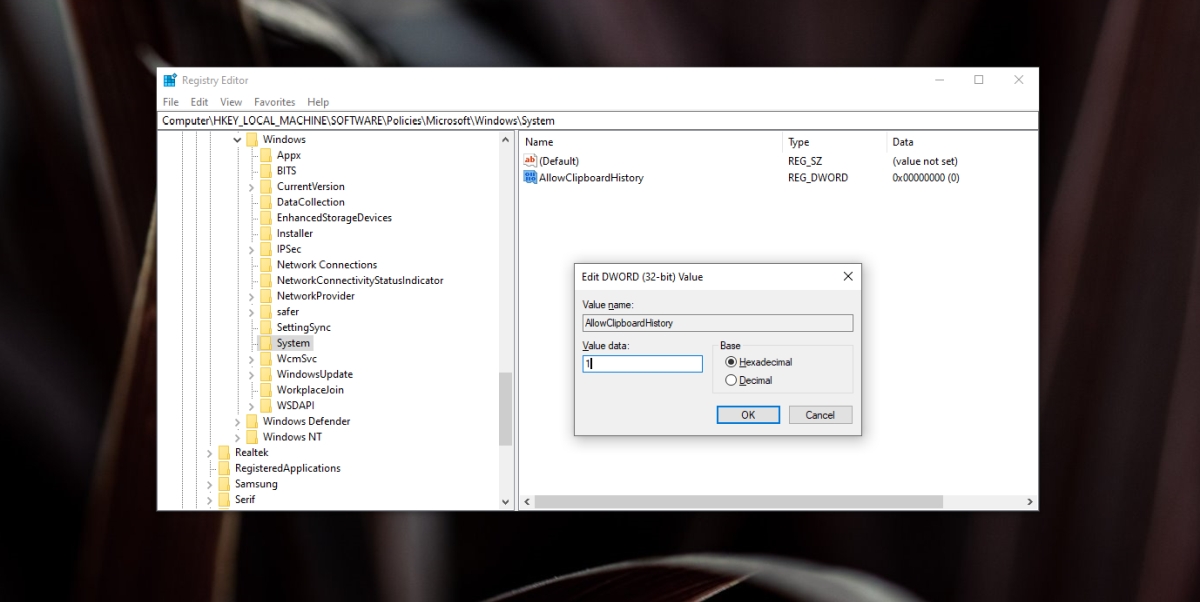Click the REG_DWORD icon beside AllowClipboardHistory
Screen dimensions: 1200x602
(x=530, y=177)
